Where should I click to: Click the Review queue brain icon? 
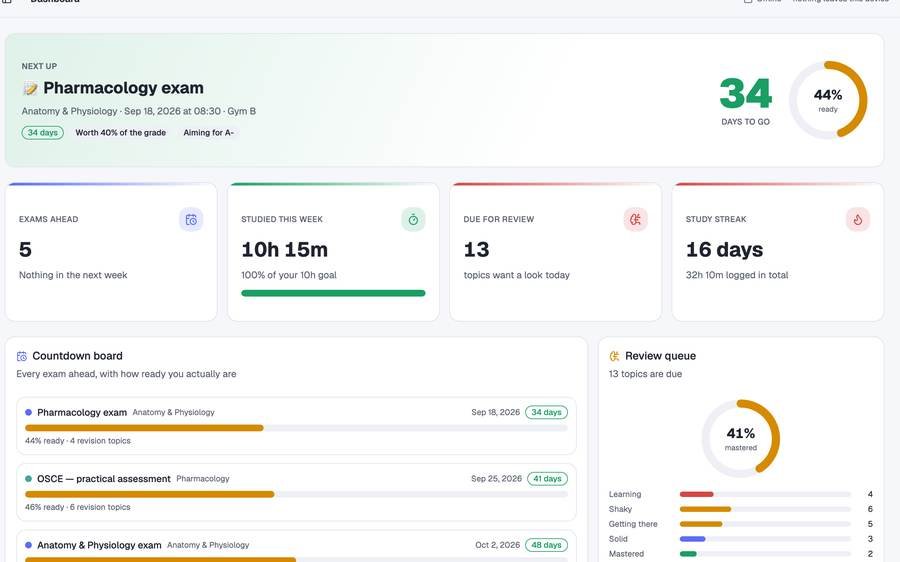(x=614, y=356)
